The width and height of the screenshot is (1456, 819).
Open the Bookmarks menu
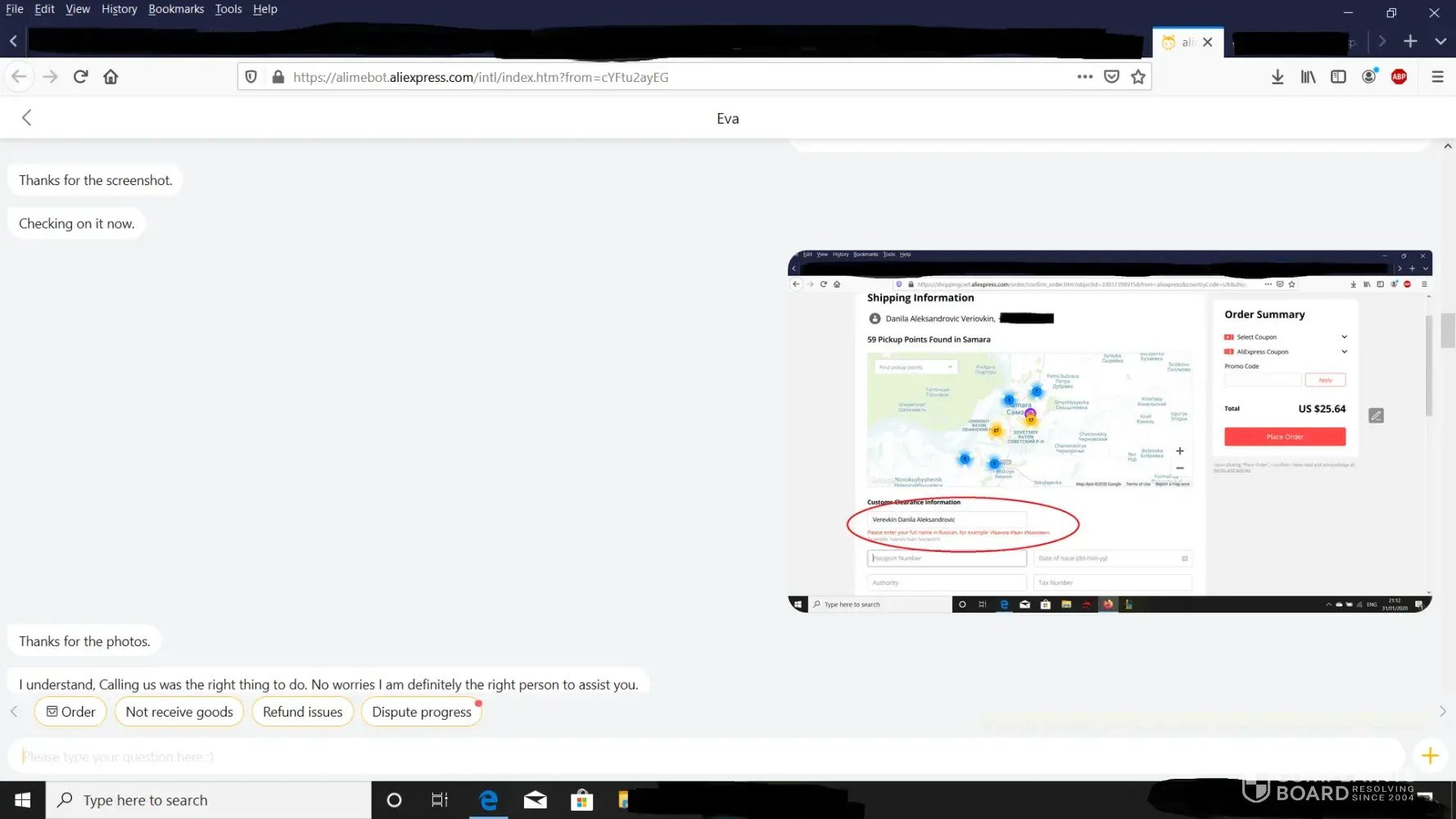tap(176, 9)
